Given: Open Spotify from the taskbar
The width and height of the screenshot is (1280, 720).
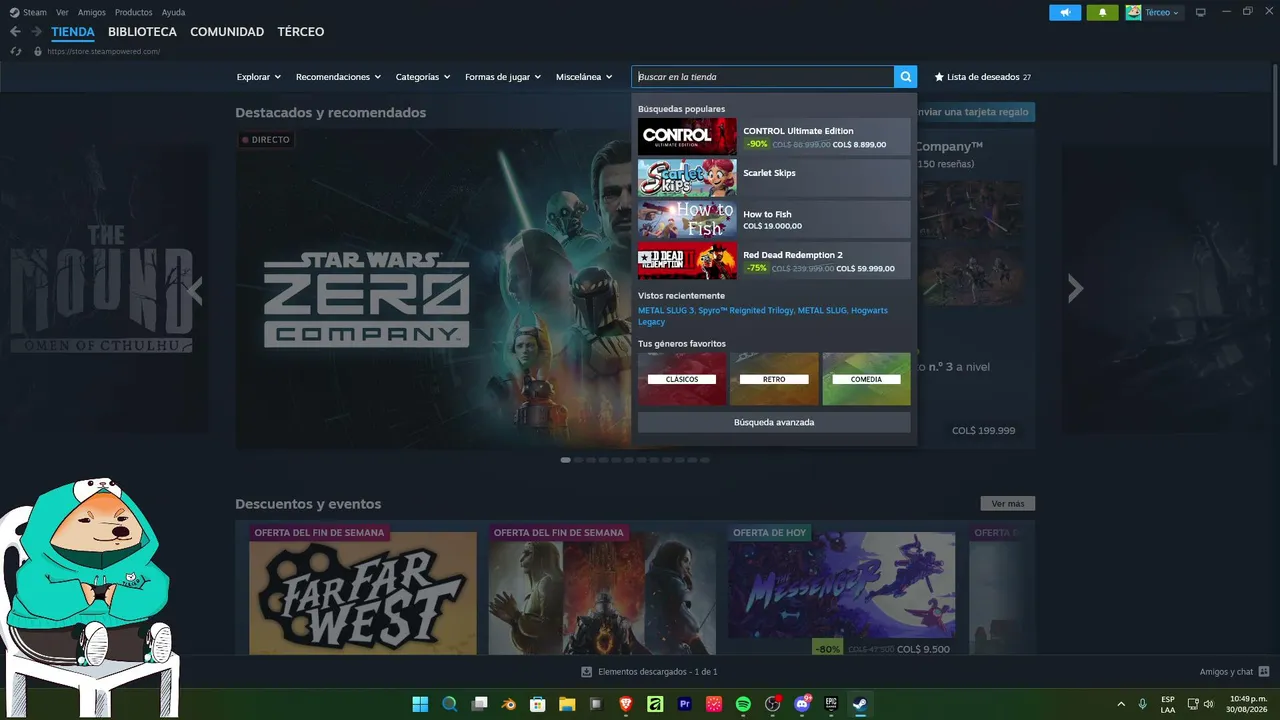Looking at the screenshot, I should point(743,704).
